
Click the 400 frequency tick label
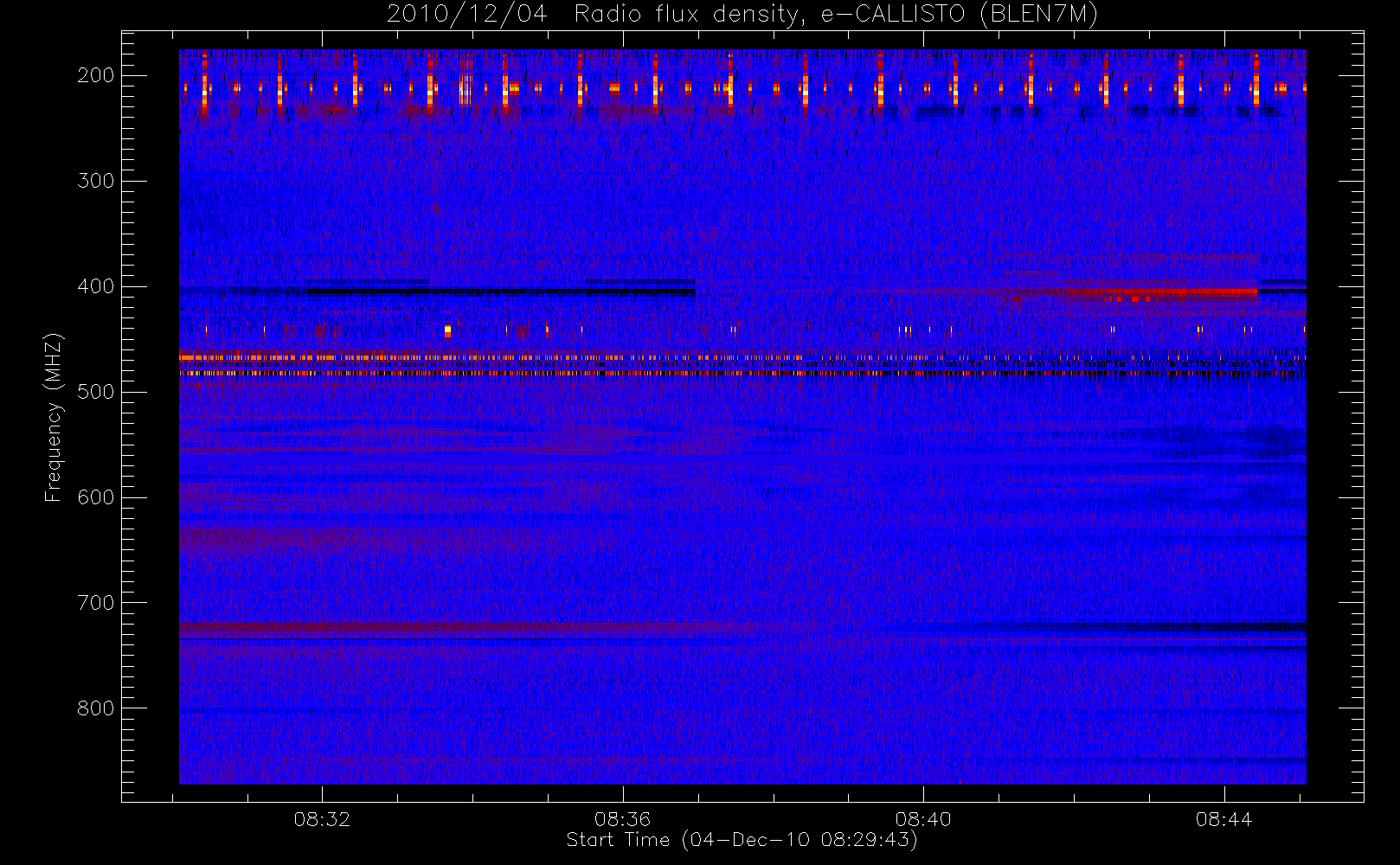click(96, 286)
